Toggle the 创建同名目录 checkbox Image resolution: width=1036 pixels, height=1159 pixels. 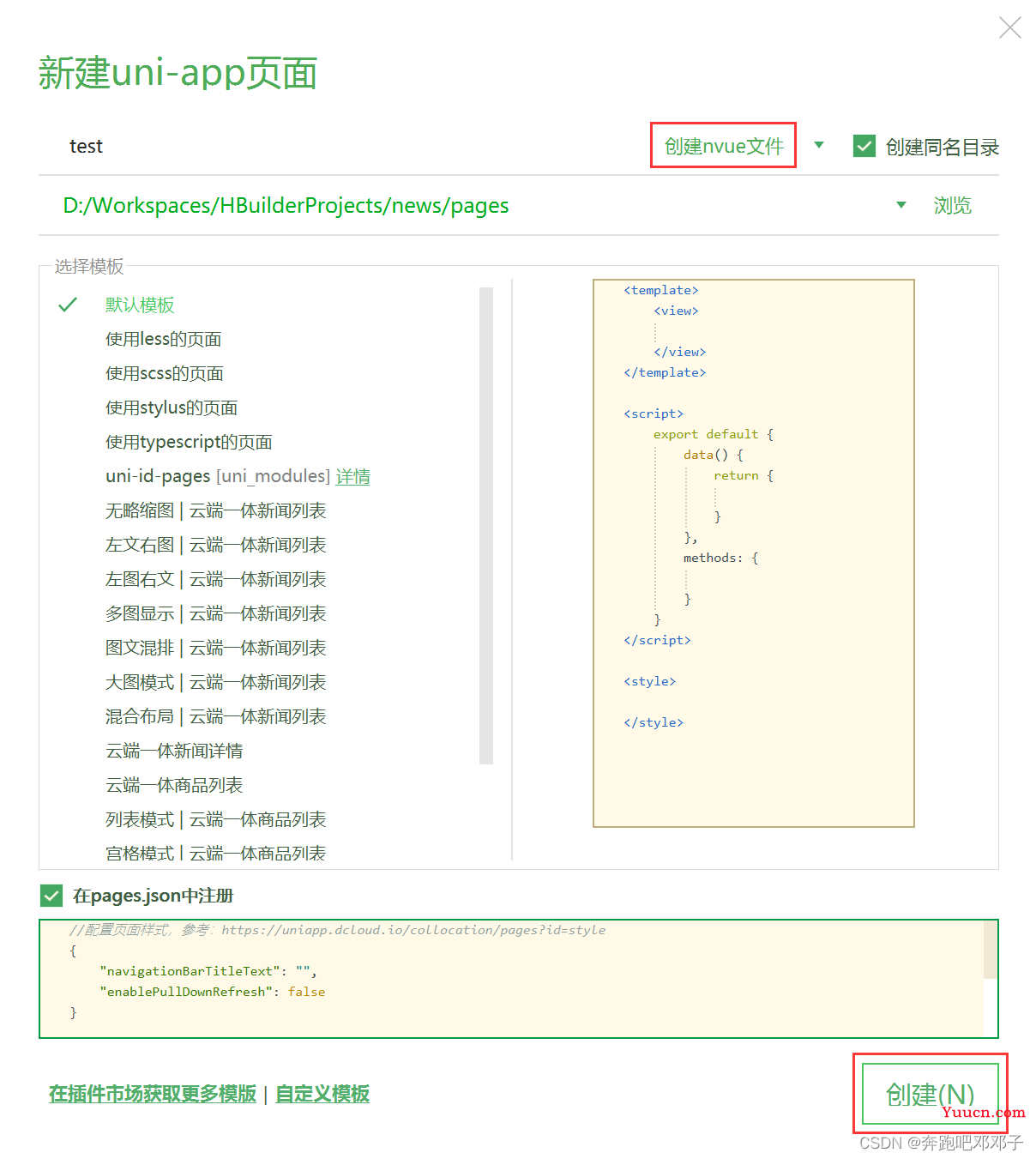pos(864,147)
